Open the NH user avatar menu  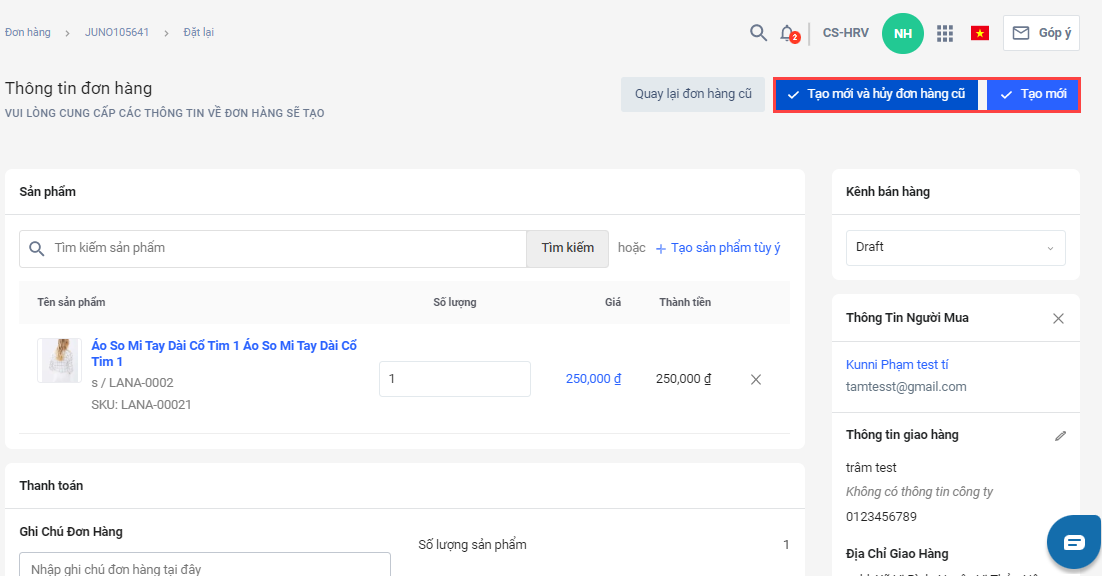tap(902, 33)
